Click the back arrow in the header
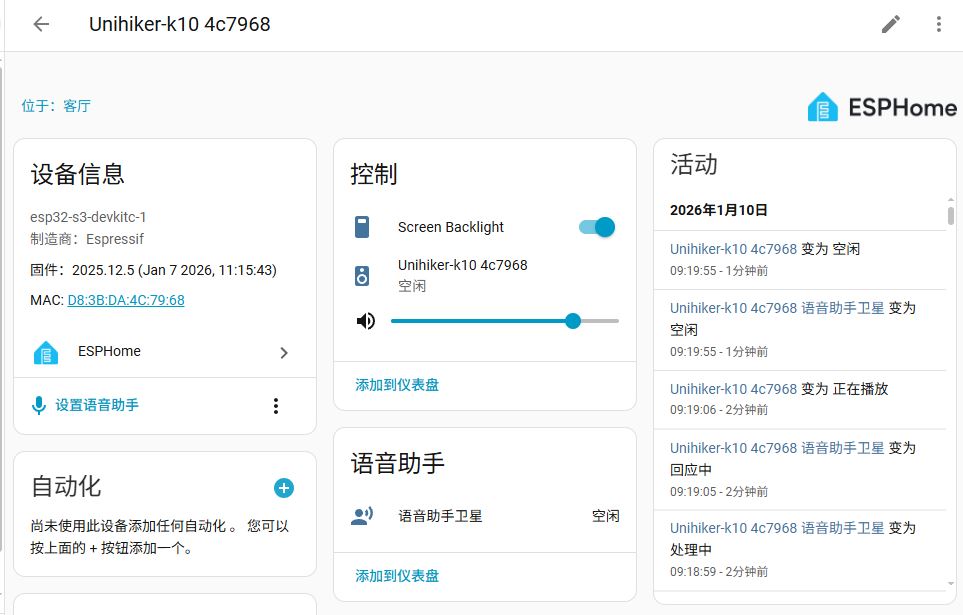Screen dimensions: 963x615 coord(39,24)
